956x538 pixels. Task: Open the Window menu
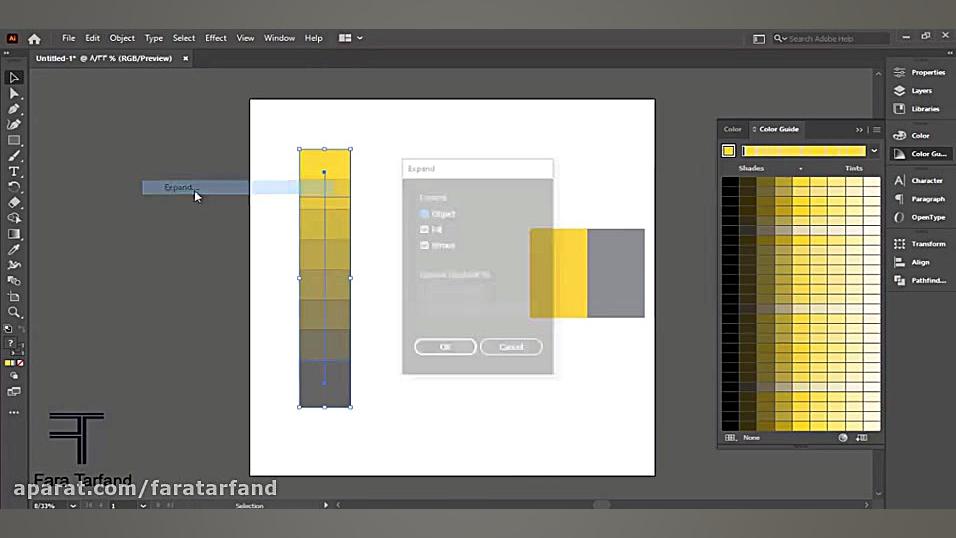click(x=279, y=38)
